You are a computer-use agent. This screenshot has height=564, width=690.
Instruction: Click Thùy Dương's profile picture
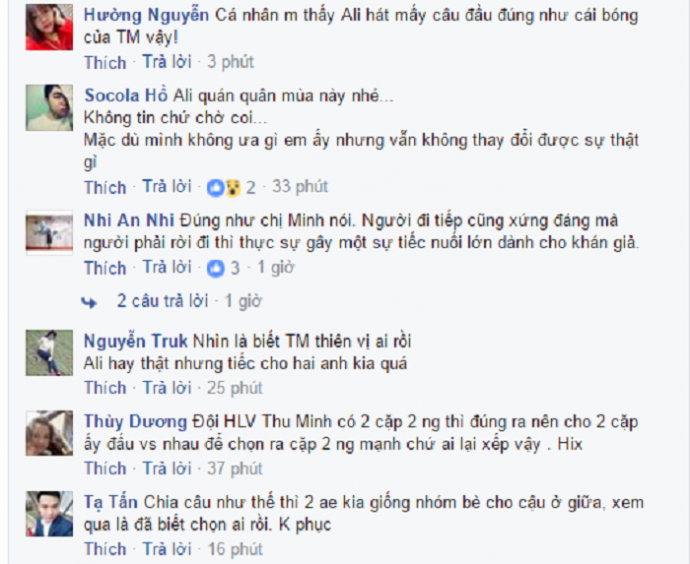[x=49, y=433]
